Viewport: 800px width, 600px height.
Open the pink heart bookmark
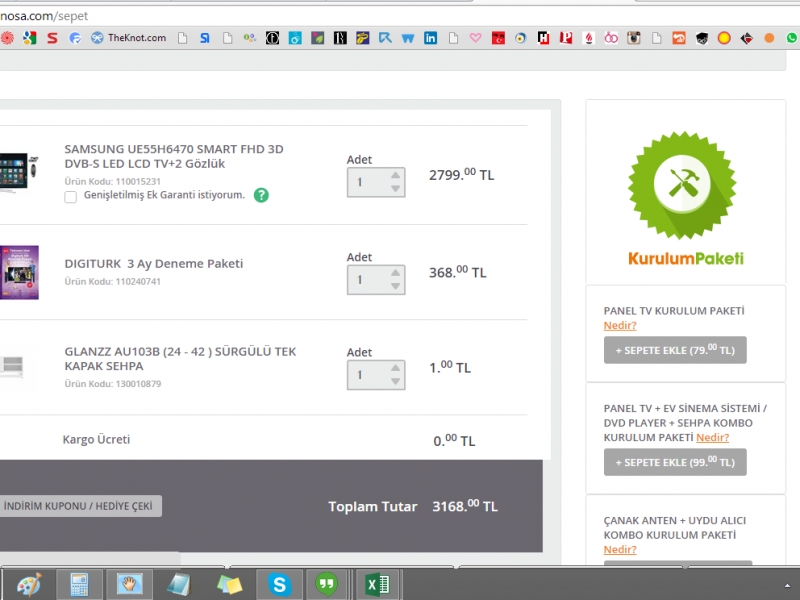(x=476, y=38)
